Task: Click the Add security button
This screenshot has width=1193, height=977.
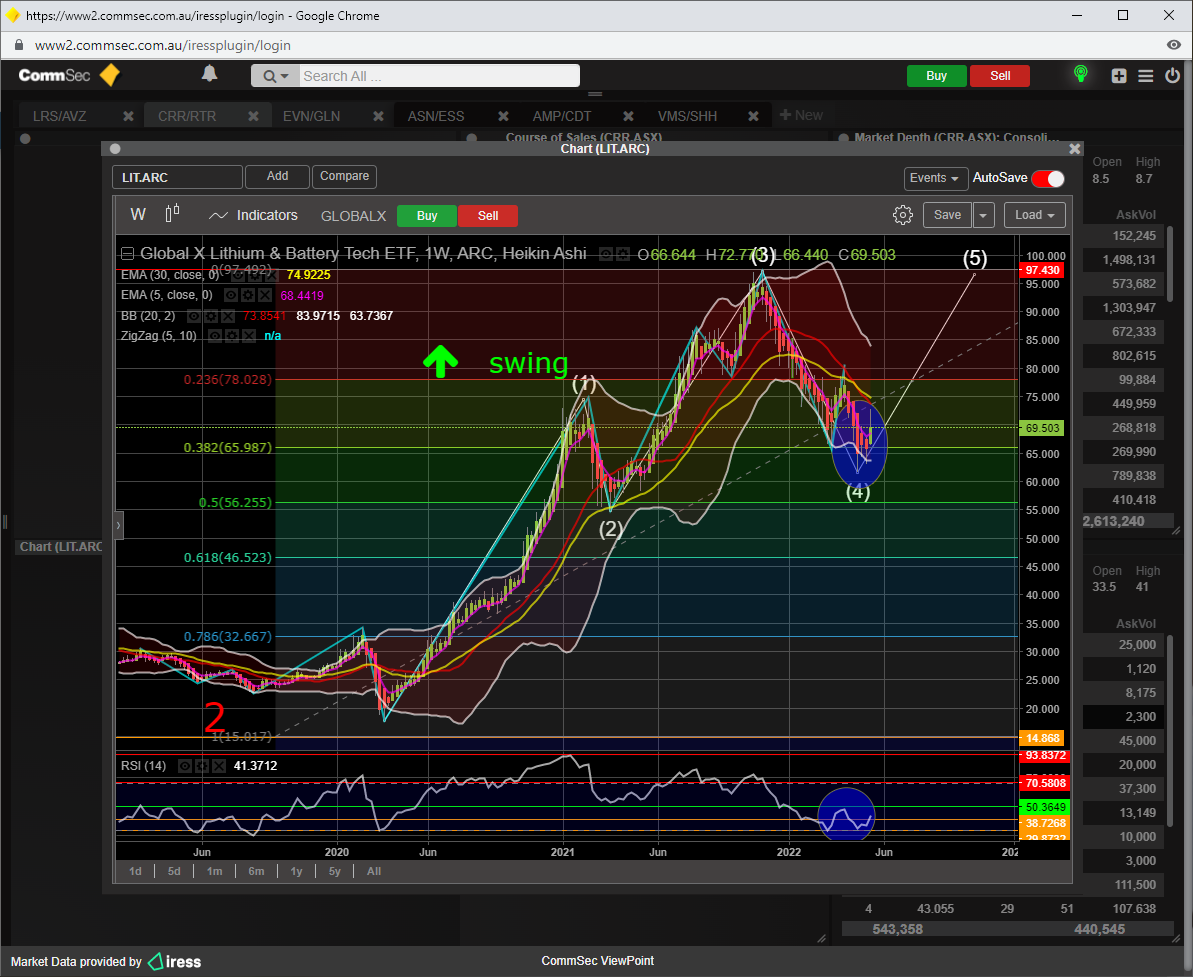Action: click(278, 177)
